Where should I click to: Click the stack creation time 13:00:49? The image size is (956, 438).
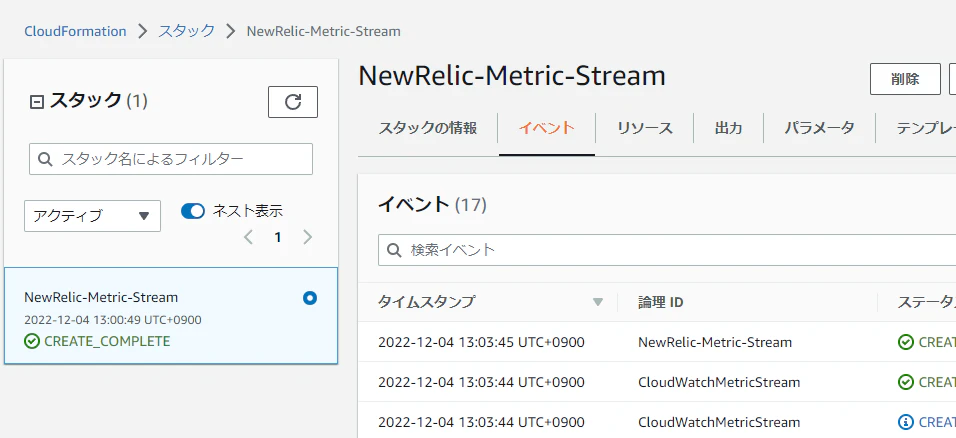113,320
